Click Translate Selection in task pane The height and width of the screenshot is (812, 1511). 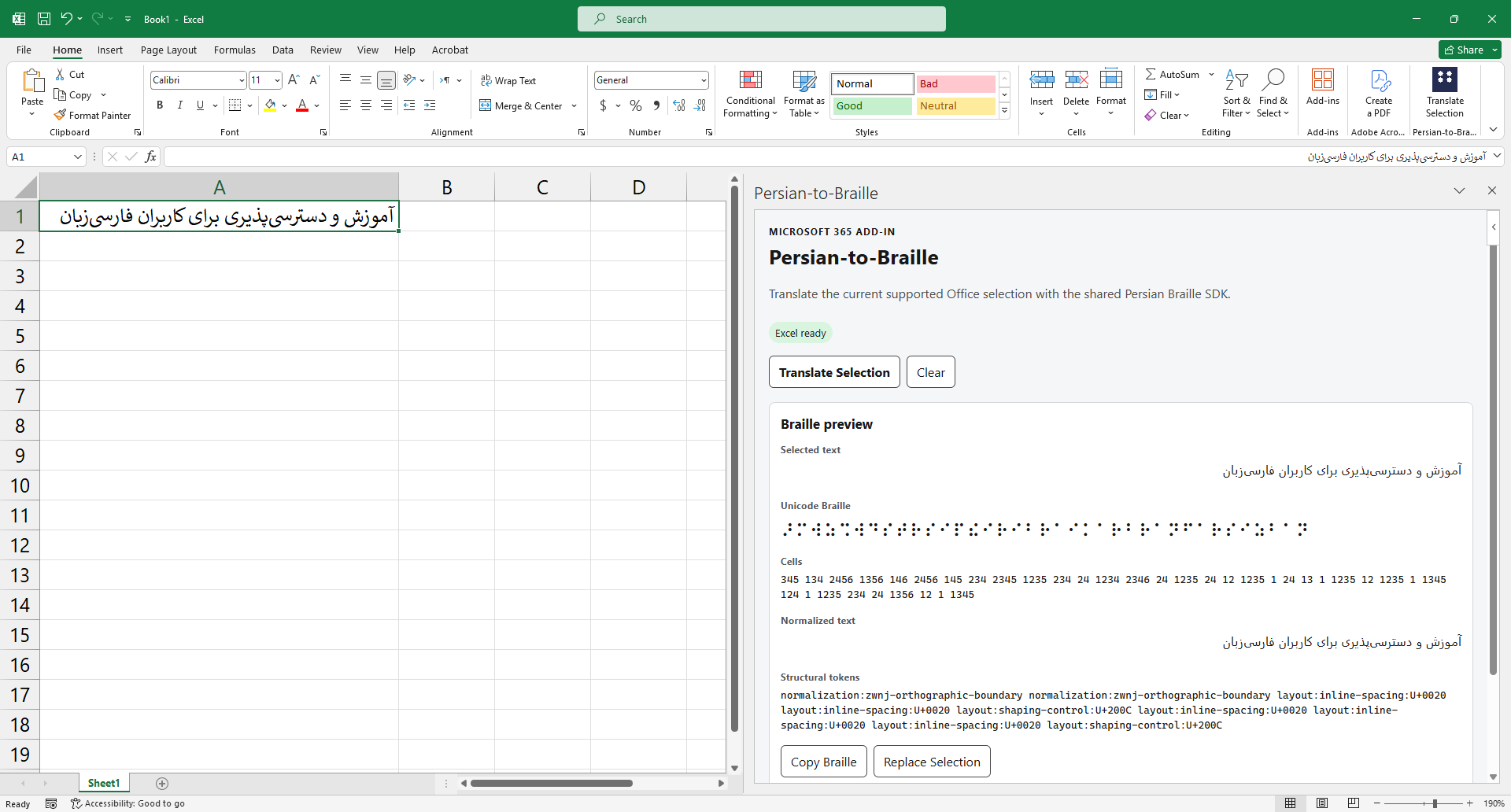click(x=834, y=372)
